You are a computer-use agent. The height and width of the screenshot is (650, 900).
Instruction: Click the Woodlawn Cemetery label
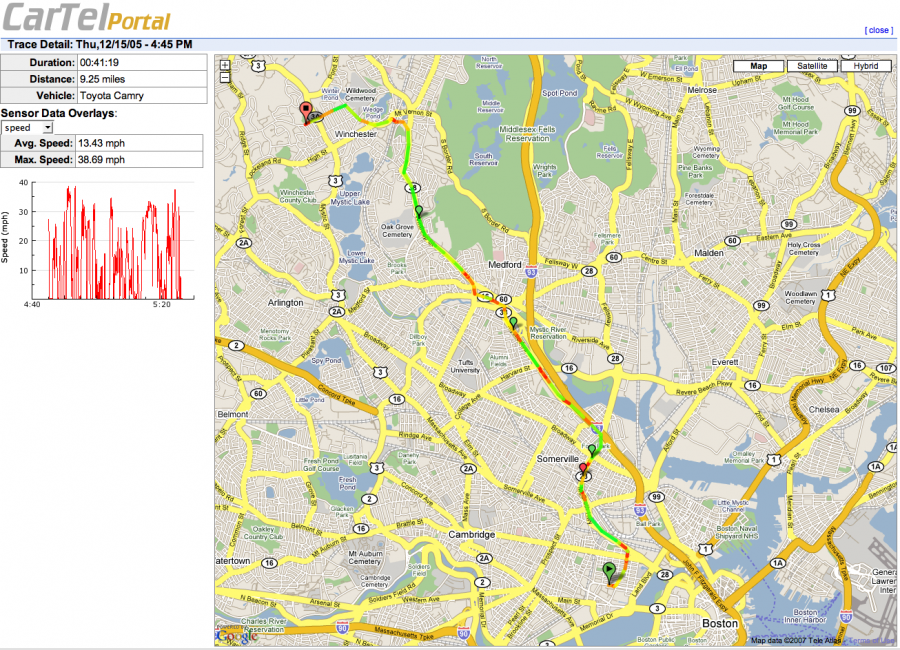click(800, 297)
